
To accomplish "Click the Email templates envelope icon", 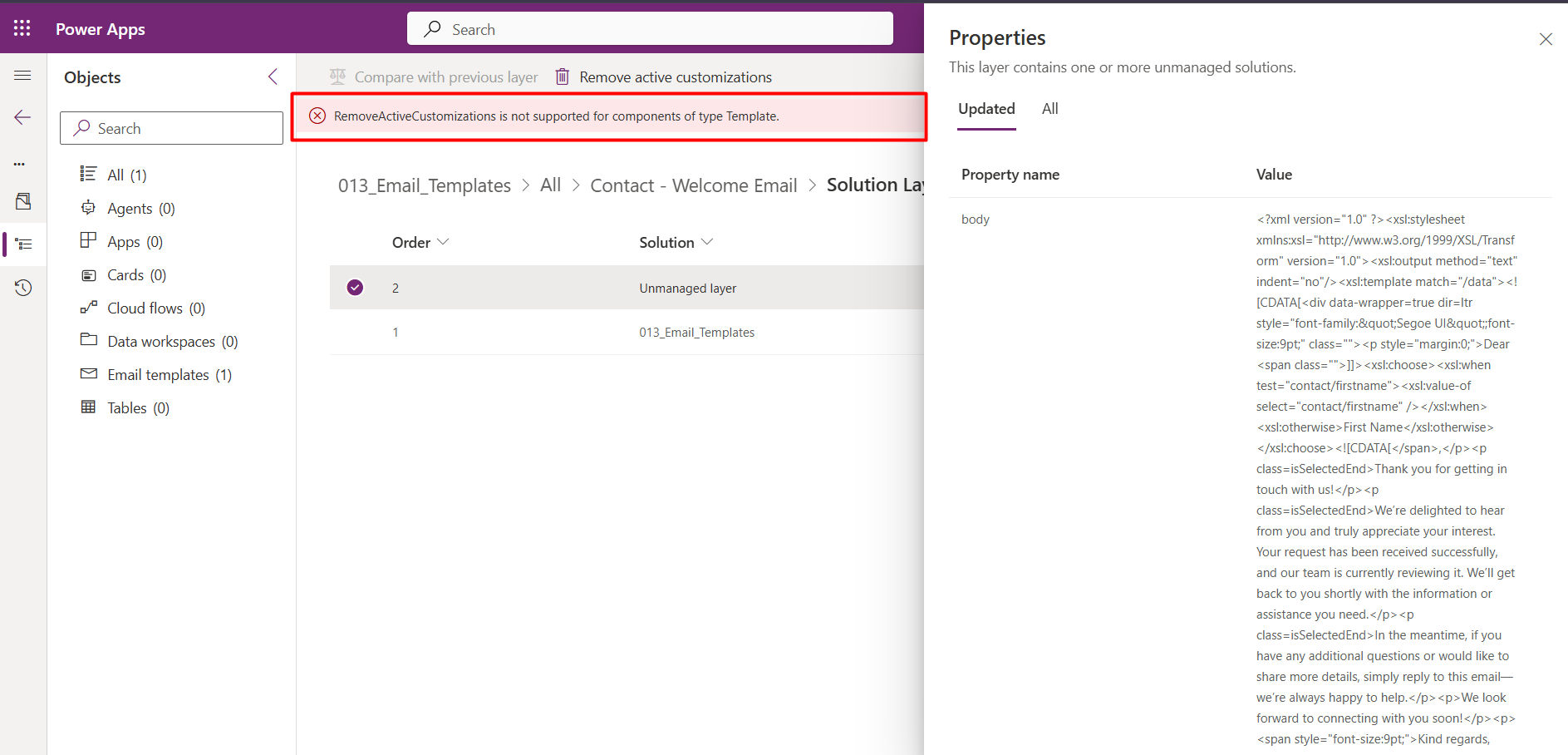I will click(x=88, y=373).
